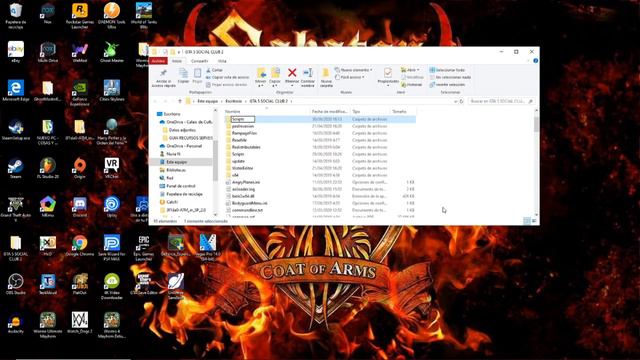
Task: Select Este equipo in the navigation pane
Action: tap(176, 162)
